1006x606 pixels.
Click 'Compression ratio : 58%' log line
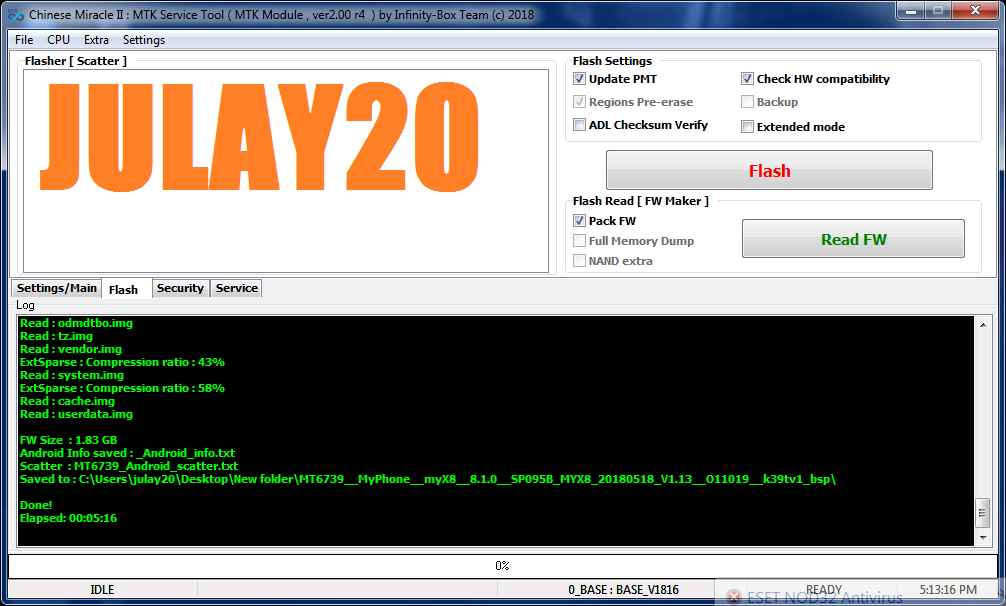[x=123, y=388]
